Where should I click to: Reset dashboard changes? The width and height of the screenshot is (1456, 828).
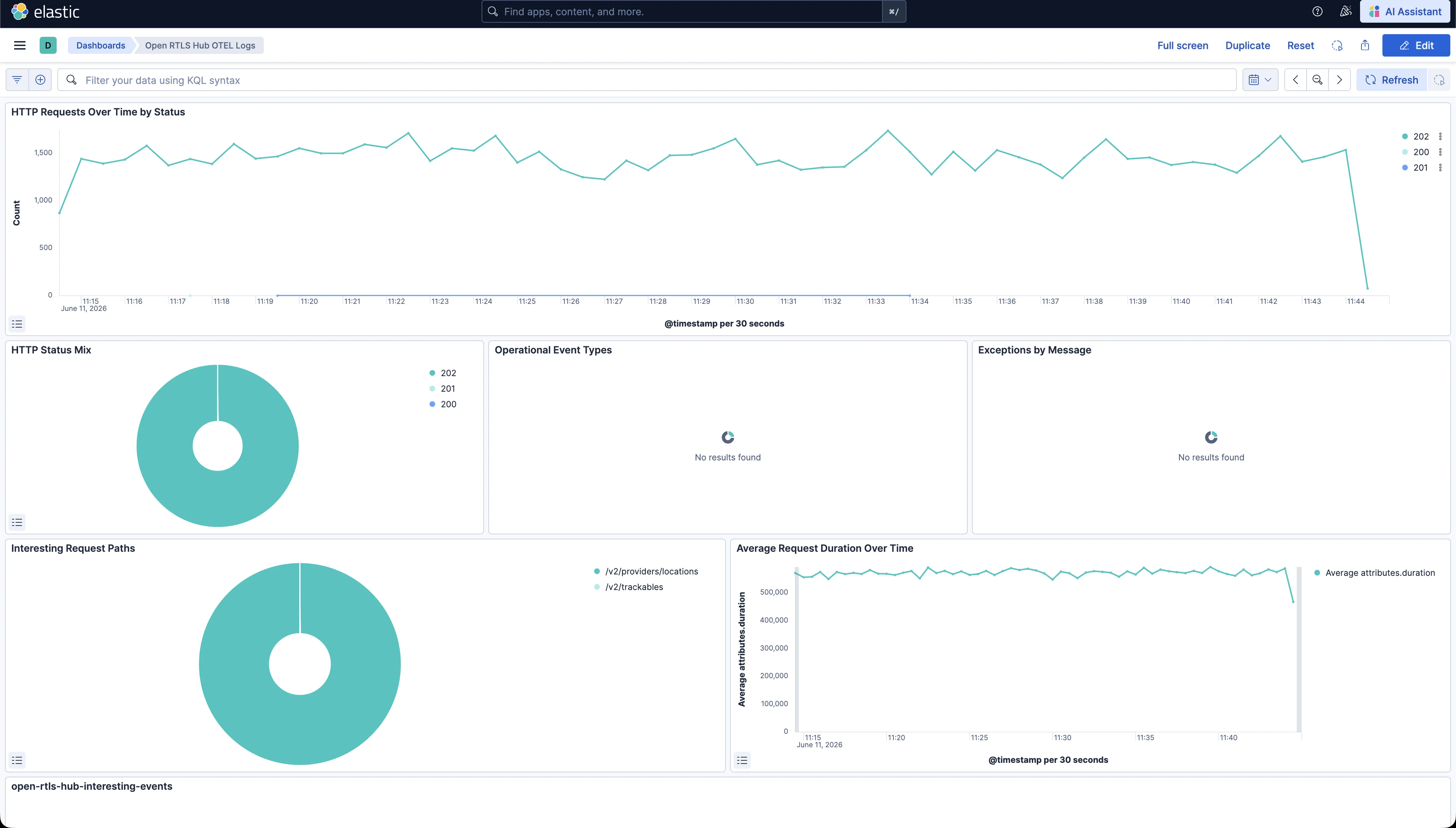pos(1300,45)
